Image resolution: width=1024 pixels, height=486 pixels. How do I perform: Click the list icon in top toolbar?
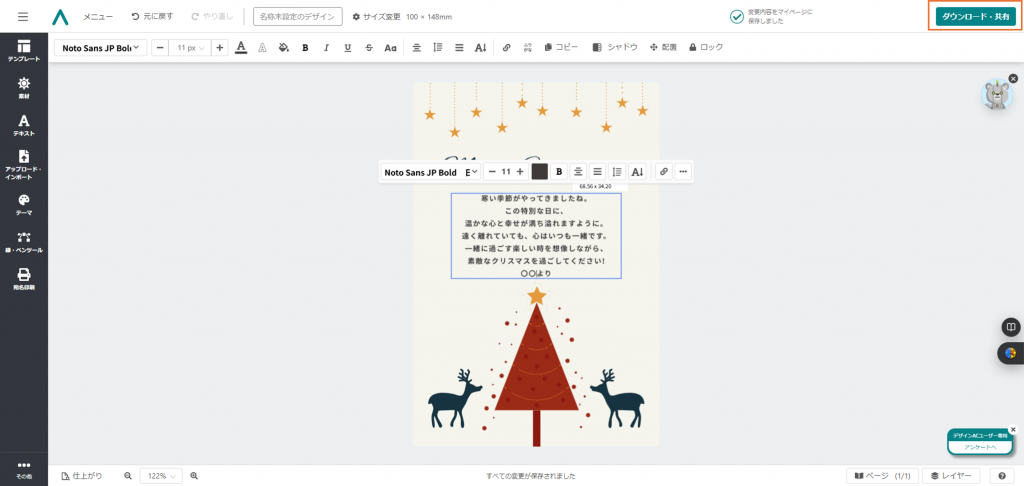(x=459, y=47)
